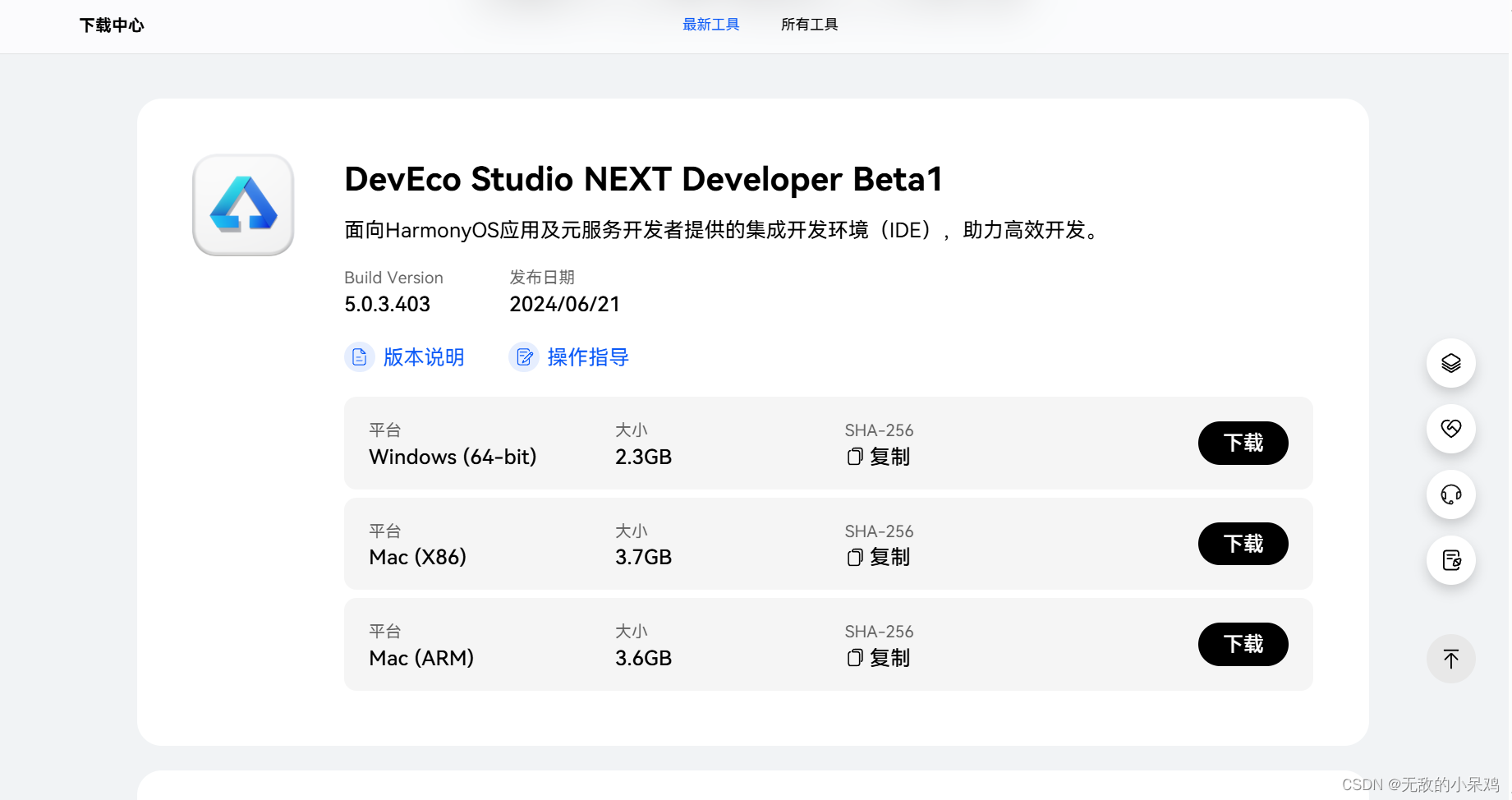Copy SHA-256 text for Mac (ARM)

click(890, 658)
